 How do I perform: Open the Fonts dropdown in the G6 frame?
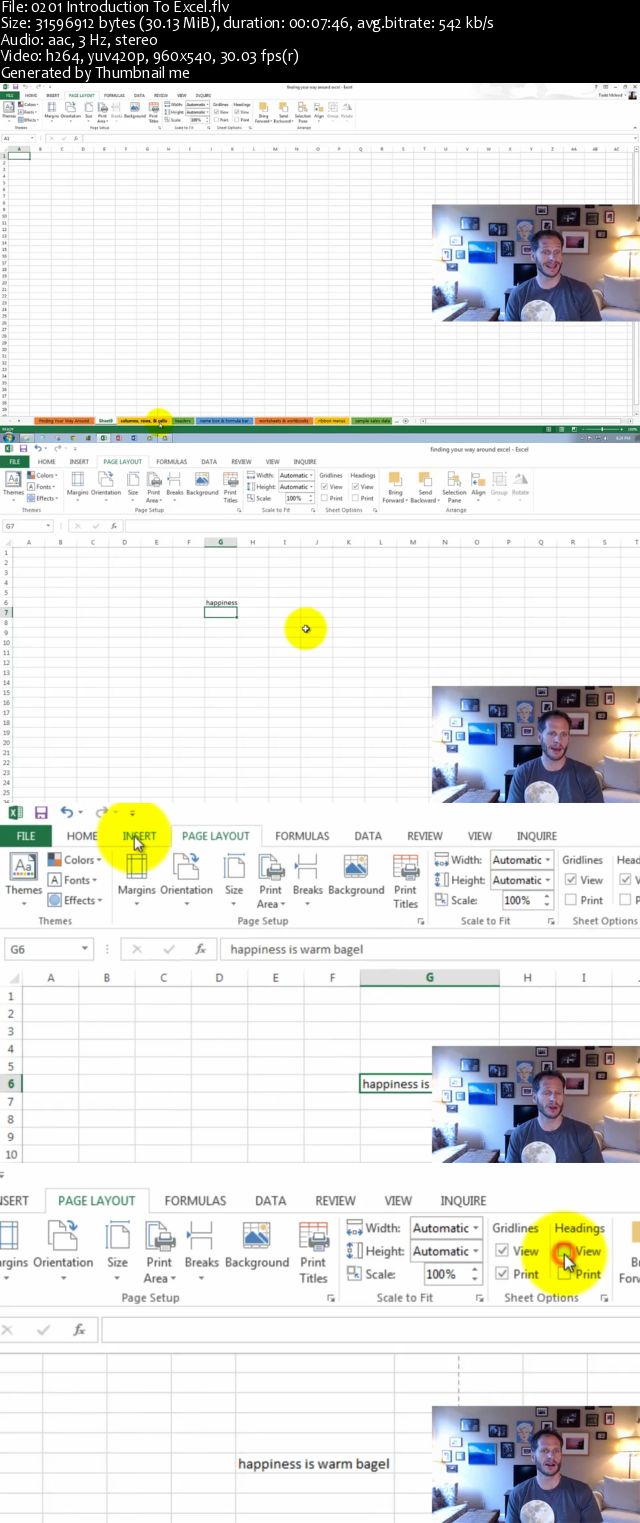(72, 880)
